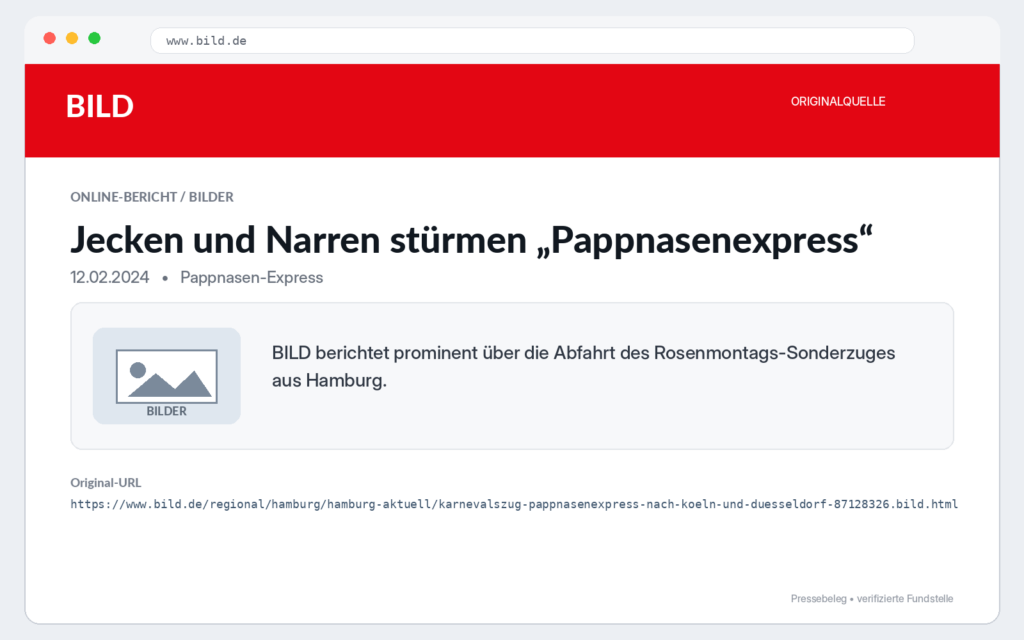Click the 'ONLINE-BERICHT / BILDER' category label
1024x640 pixels.
pyautogui.click(x=152, y=197)
